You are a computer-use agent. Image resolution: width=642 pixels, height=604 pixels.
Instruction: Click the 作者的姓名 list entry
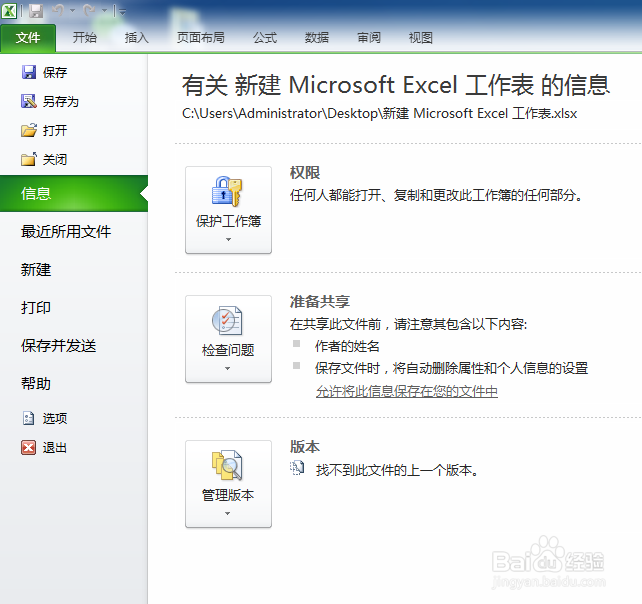(x=347, y=346)
